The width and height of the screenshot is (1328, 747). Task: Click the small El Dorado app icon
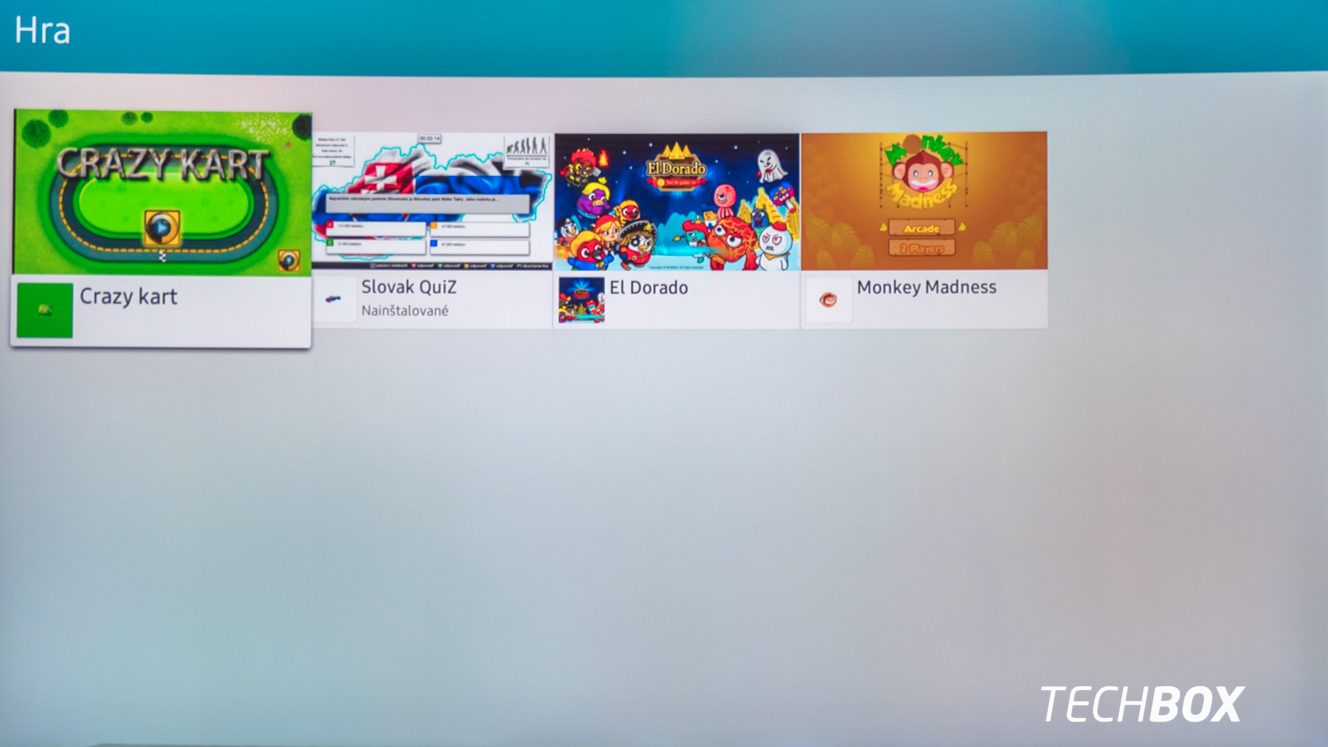point(581,300)
